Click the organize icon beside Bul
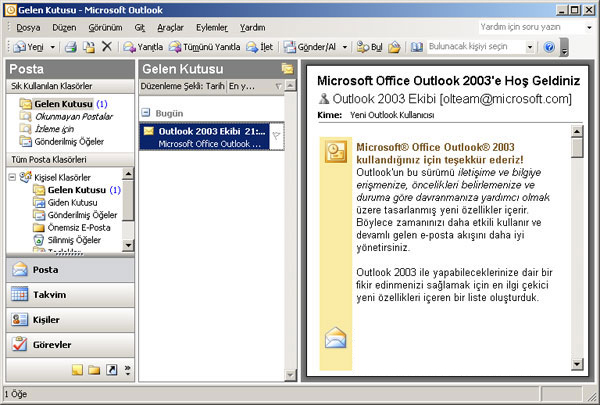Image resolution: width=600 pixels, height=405 pixels. coord(394,47)
